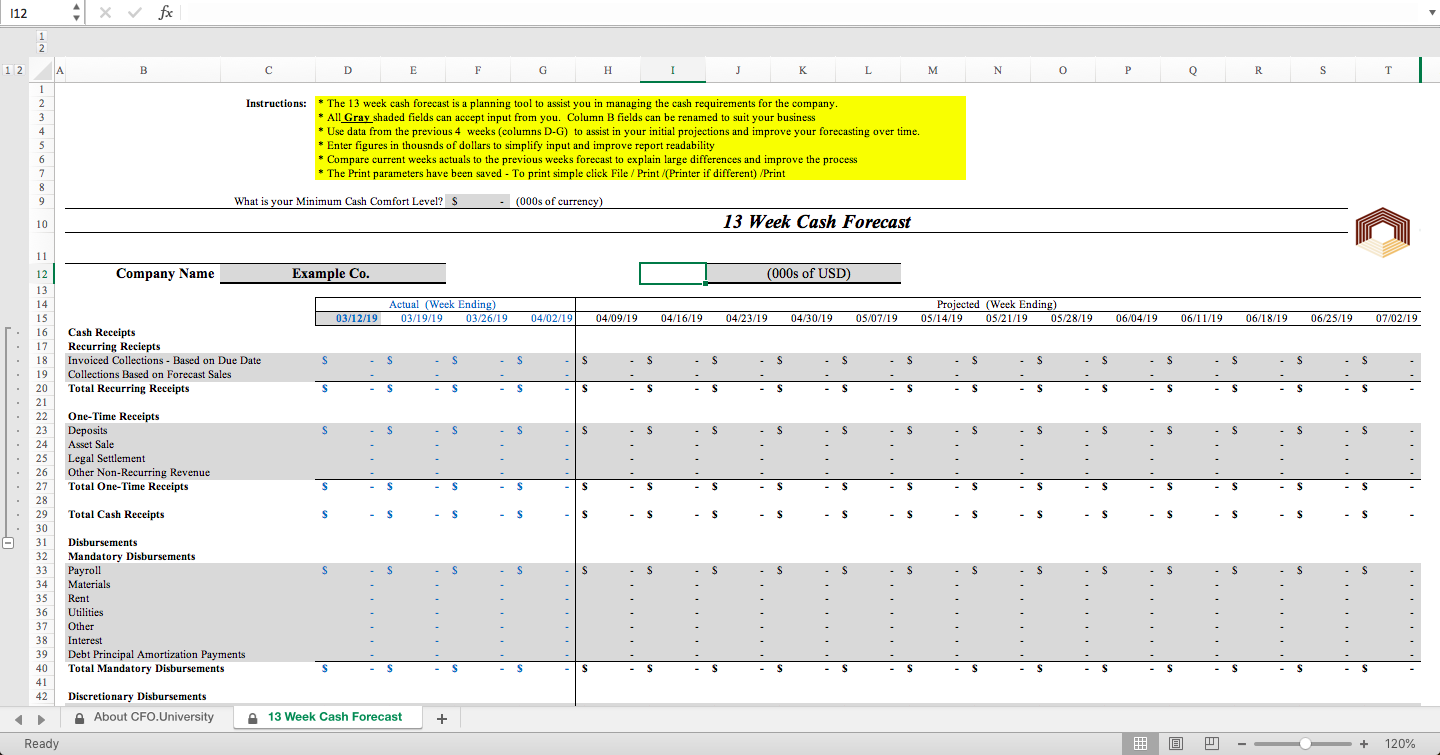Screen dimensions: 1440x755
Task: Click the Materials row label
Action: tap(89, 584)
